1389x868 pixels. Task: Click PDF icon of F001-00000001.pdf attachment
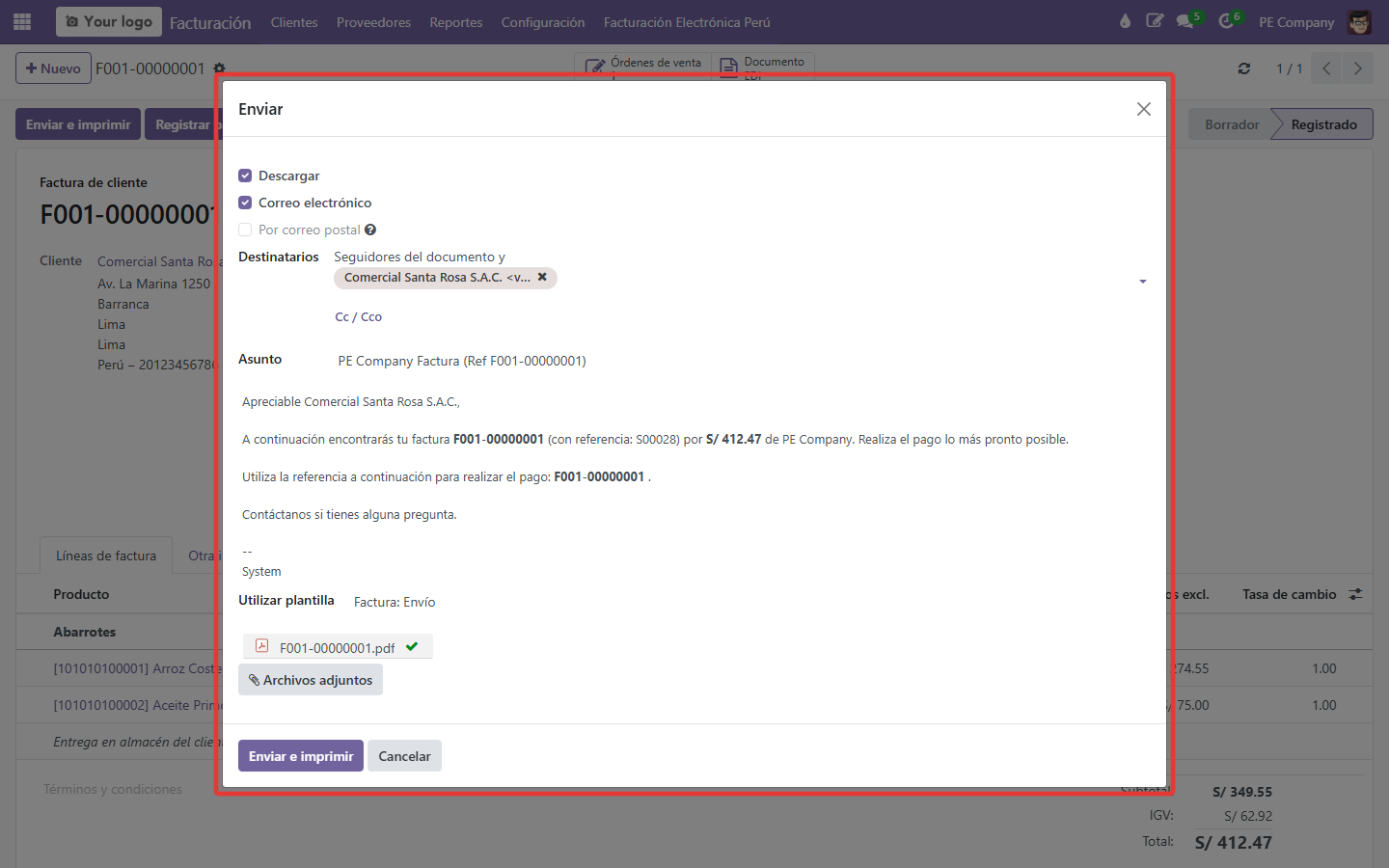pyautogui.click(x=261, y=646)
